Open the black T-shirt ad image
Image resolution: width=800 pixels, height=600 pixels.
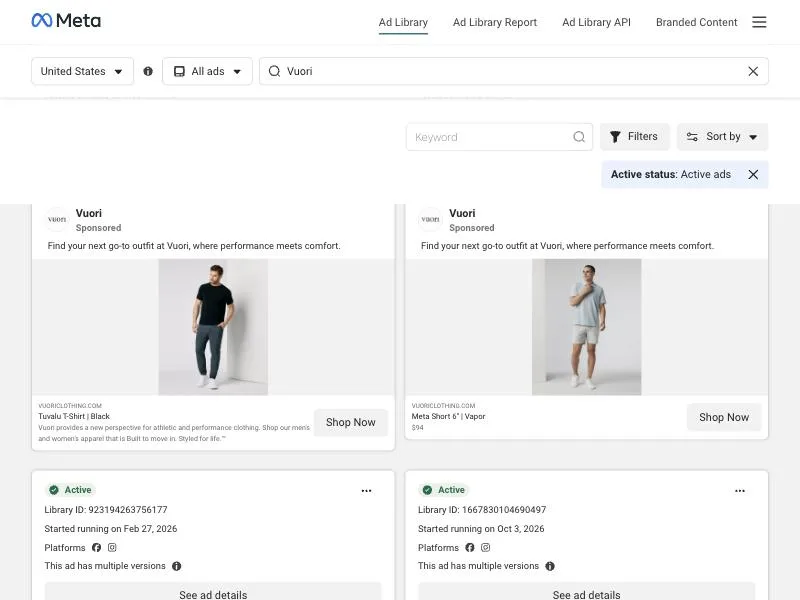pos(213,327)
